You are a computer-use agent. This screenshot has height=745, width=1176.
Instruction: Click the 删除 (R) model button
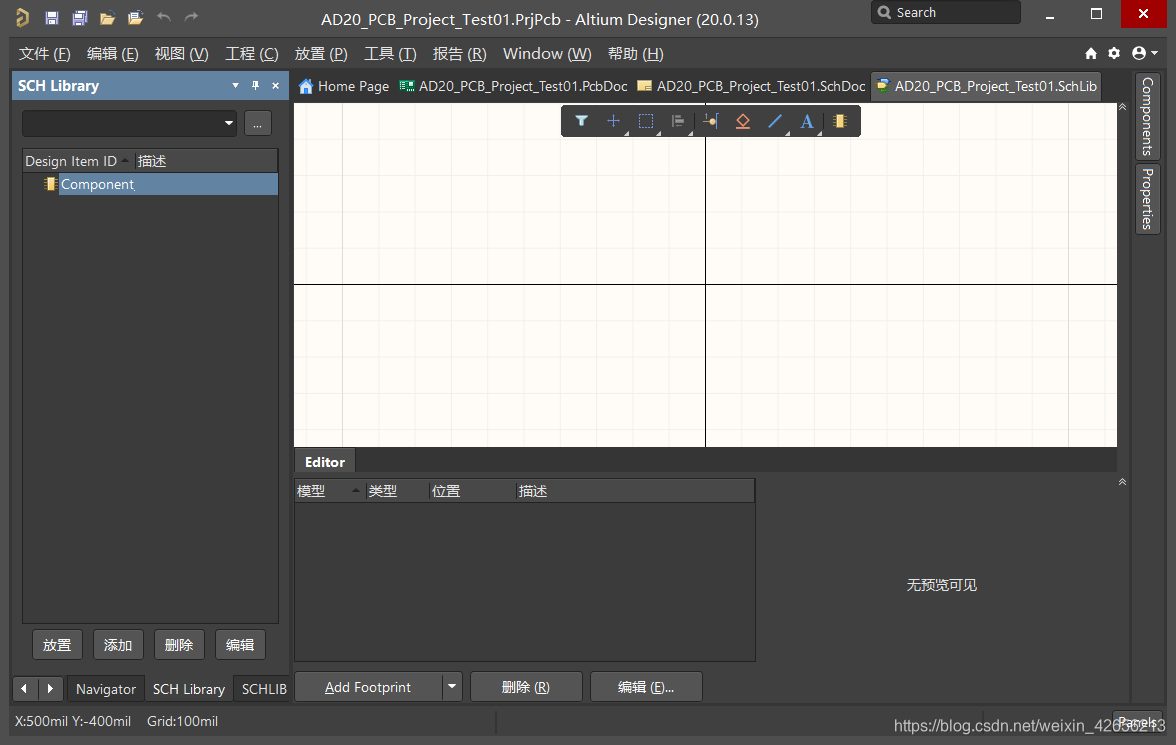(526, 686)
